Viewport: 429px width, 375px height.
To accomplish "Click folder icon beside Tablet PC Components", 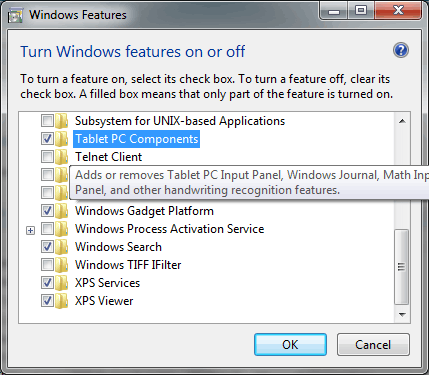I will click(62, 139).
